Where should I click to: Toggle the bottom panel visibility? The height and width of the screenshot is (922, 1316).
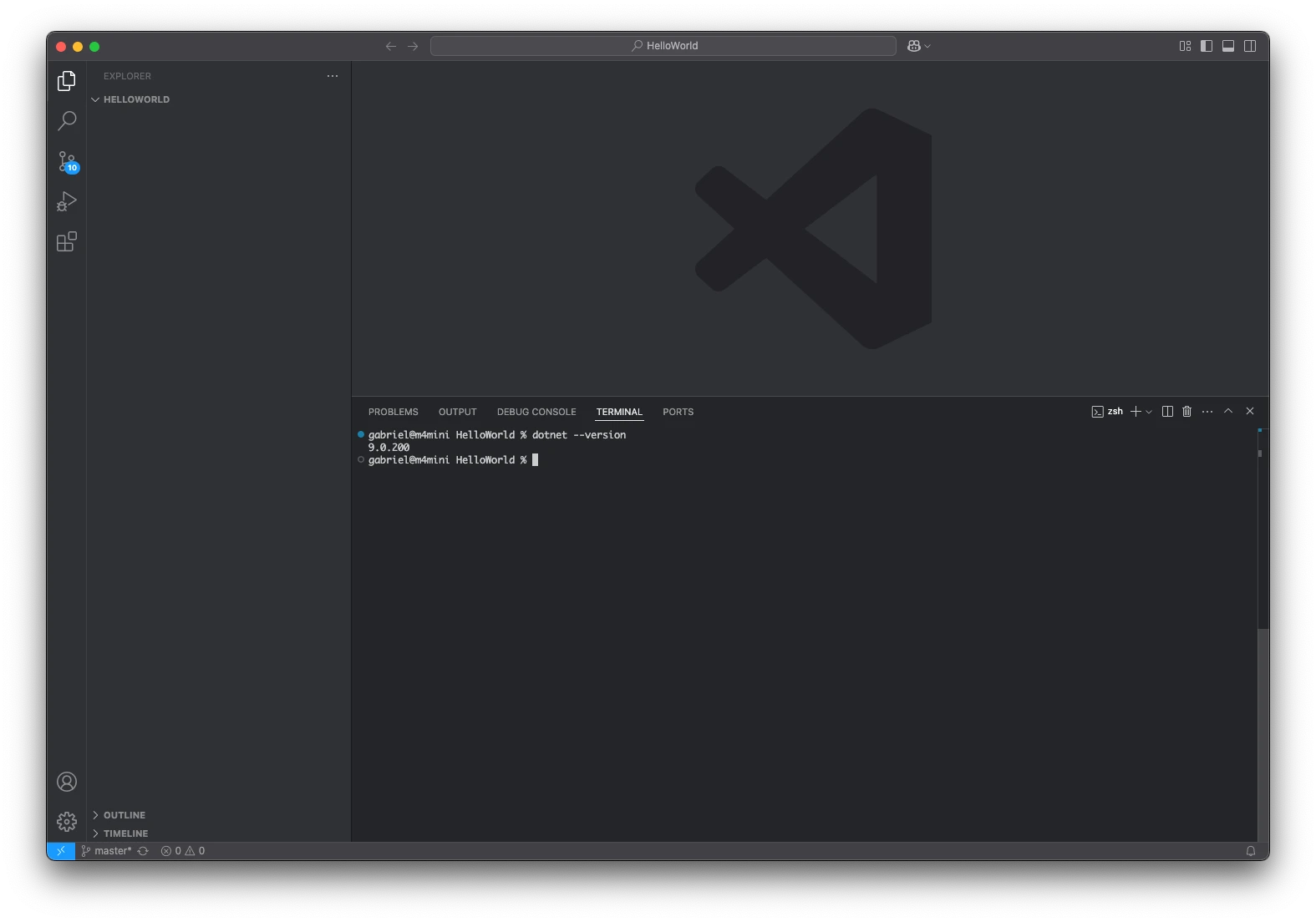coord(1228,46)
